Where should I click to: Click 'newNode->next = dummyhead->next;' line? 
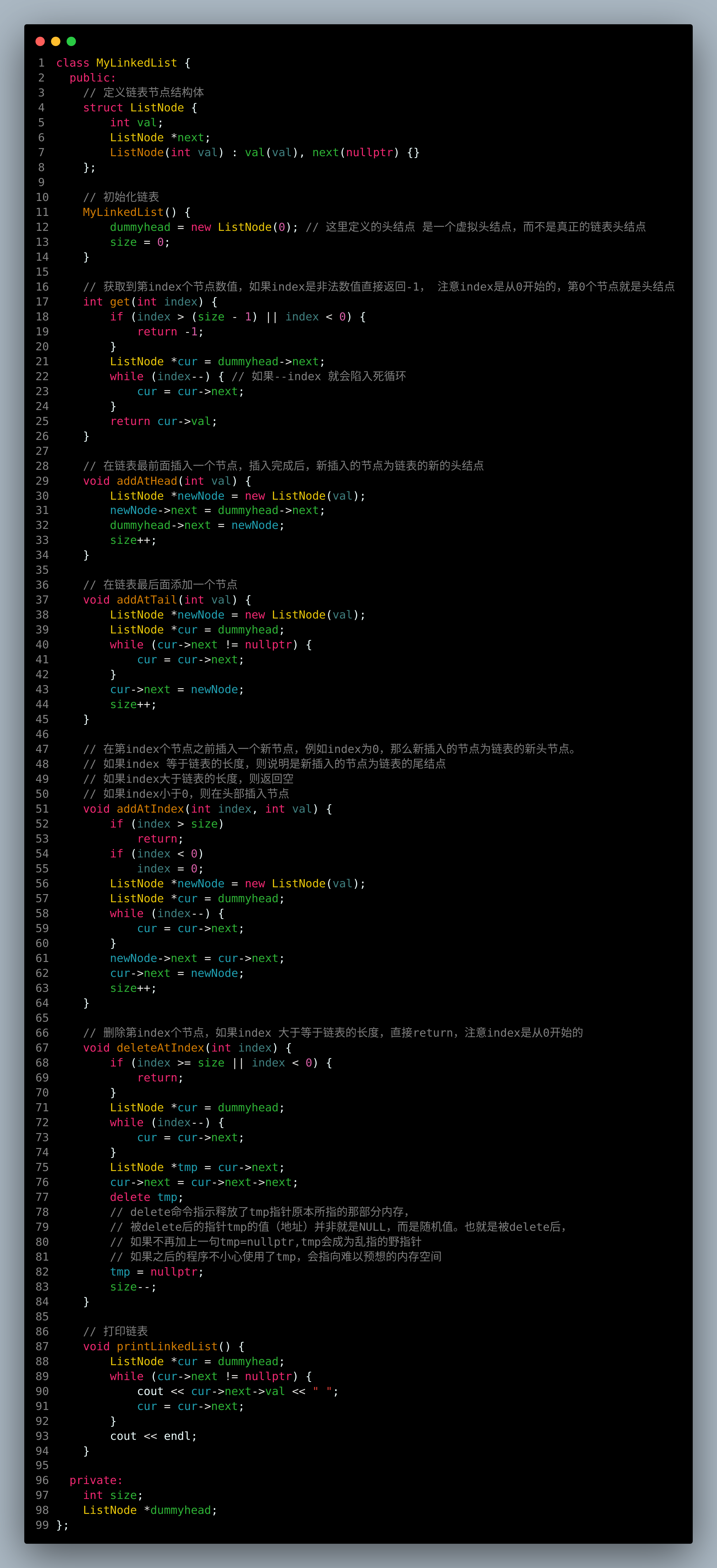coord(217,510)
